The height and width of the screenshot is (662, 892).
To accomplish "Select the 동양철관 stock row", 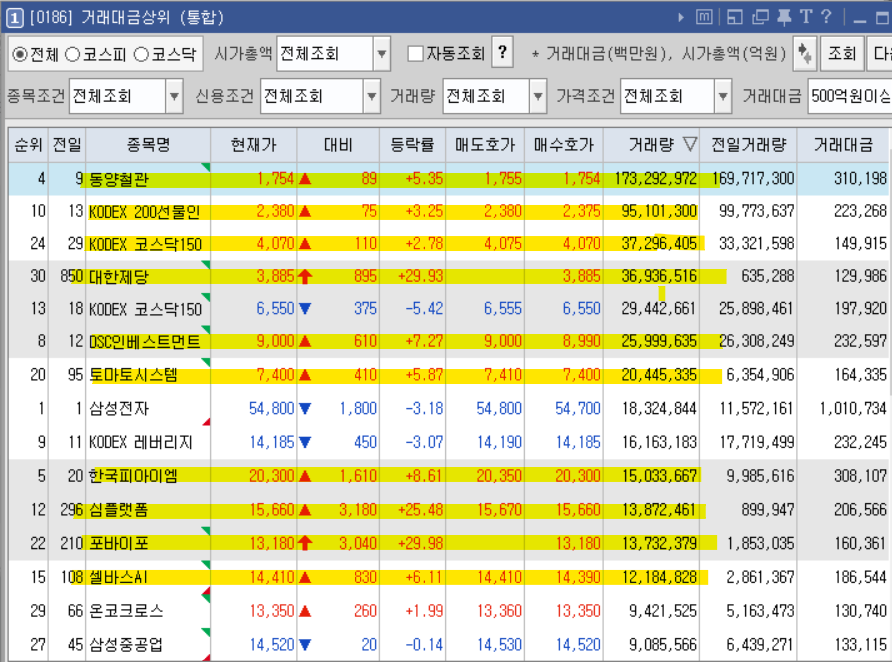I will click(x=448, y=179).
